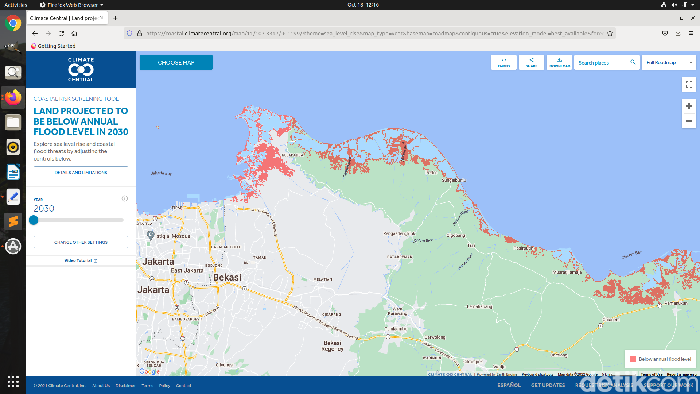Image resolution: width=700 pixels, height=394 pixels.
Task: Click the magnifier icon in place search
Action: point(633,62)
